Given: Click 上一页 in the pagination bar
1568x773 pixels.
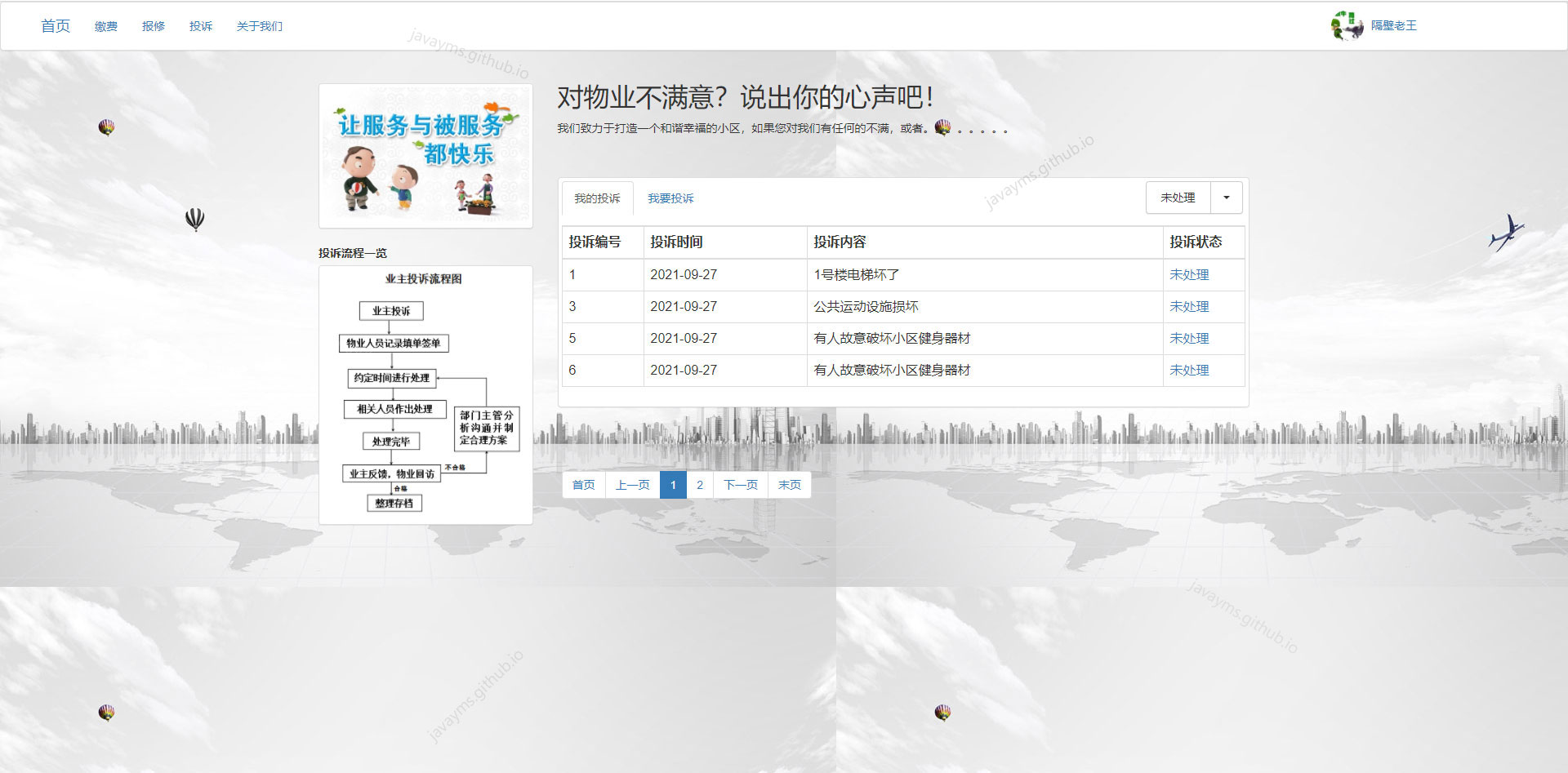Looking at the screenshot, I should pyautogui.click(x=632, y=484).
